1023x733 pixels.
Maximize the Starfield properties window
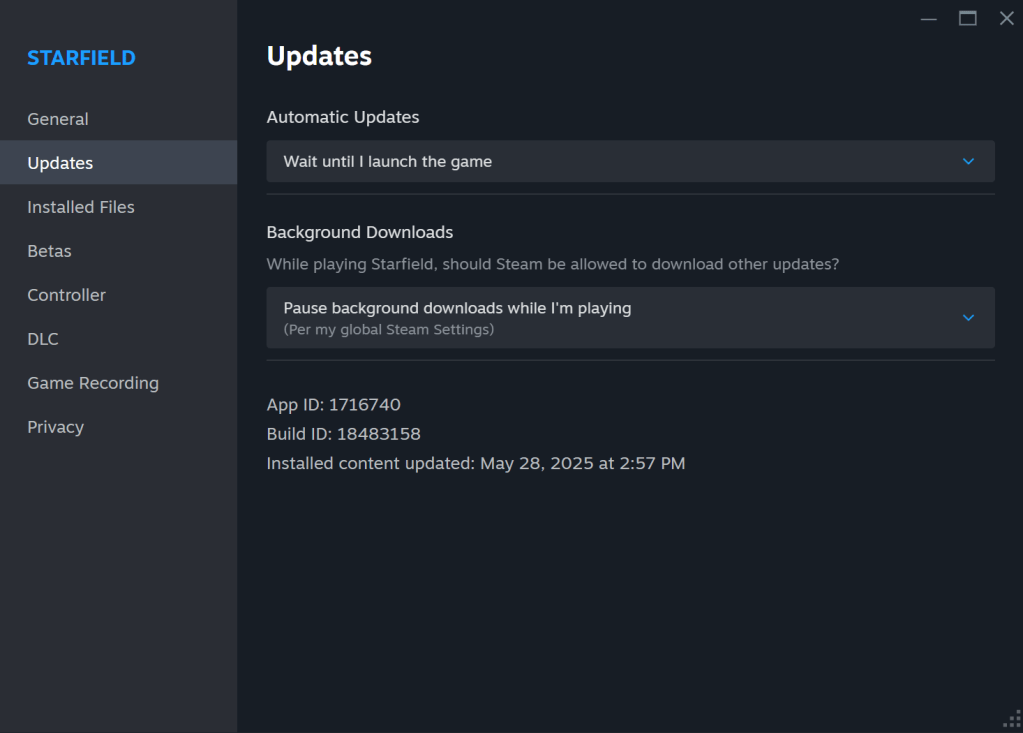[967, 18]
